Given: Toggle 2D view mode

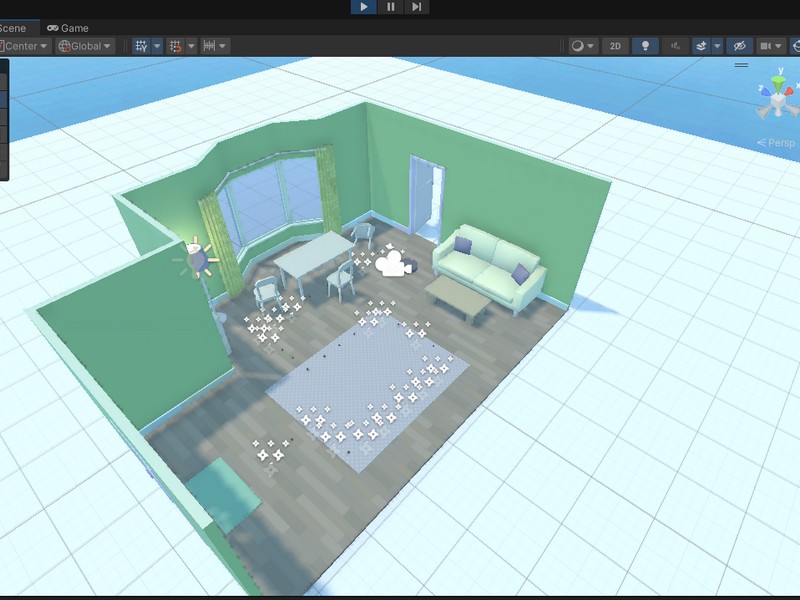Looking at the screenshot, I should tap(616, 46).
